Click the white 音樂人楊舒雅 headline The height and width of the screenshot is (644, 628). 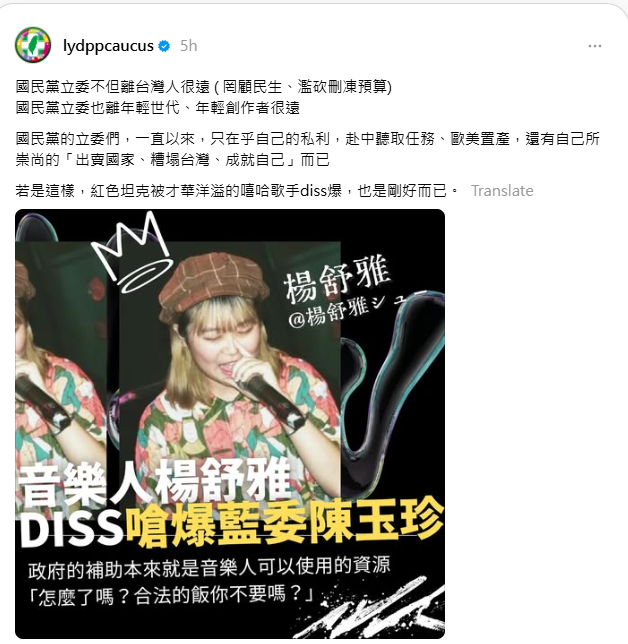coord(155,484)
